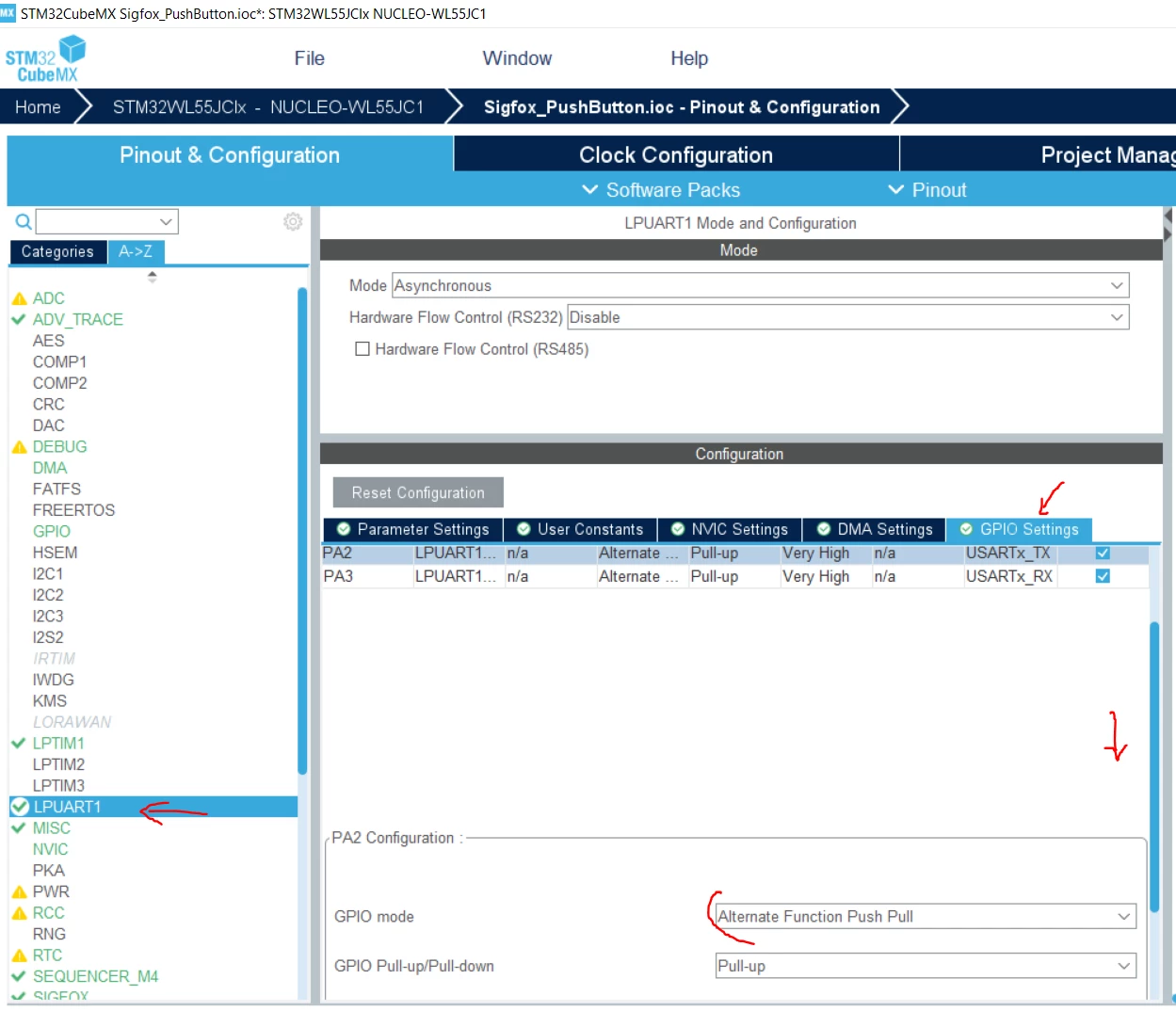Viewport: 1176px width, 1011px height.
Task: Click the green checkmark next to LPTIM1
Action: tap(18, 743)
